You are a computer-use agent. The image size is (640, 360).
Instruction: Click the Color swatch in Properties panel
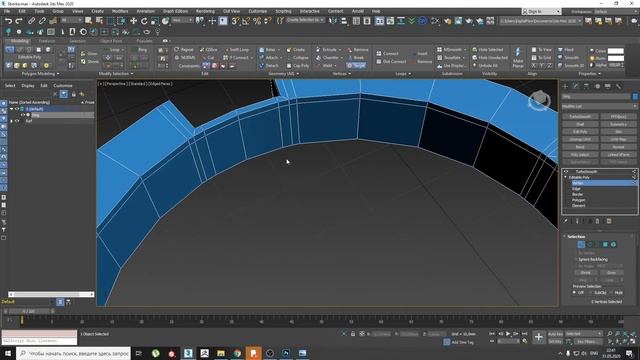pyautogui.click(x=616, y=51)
